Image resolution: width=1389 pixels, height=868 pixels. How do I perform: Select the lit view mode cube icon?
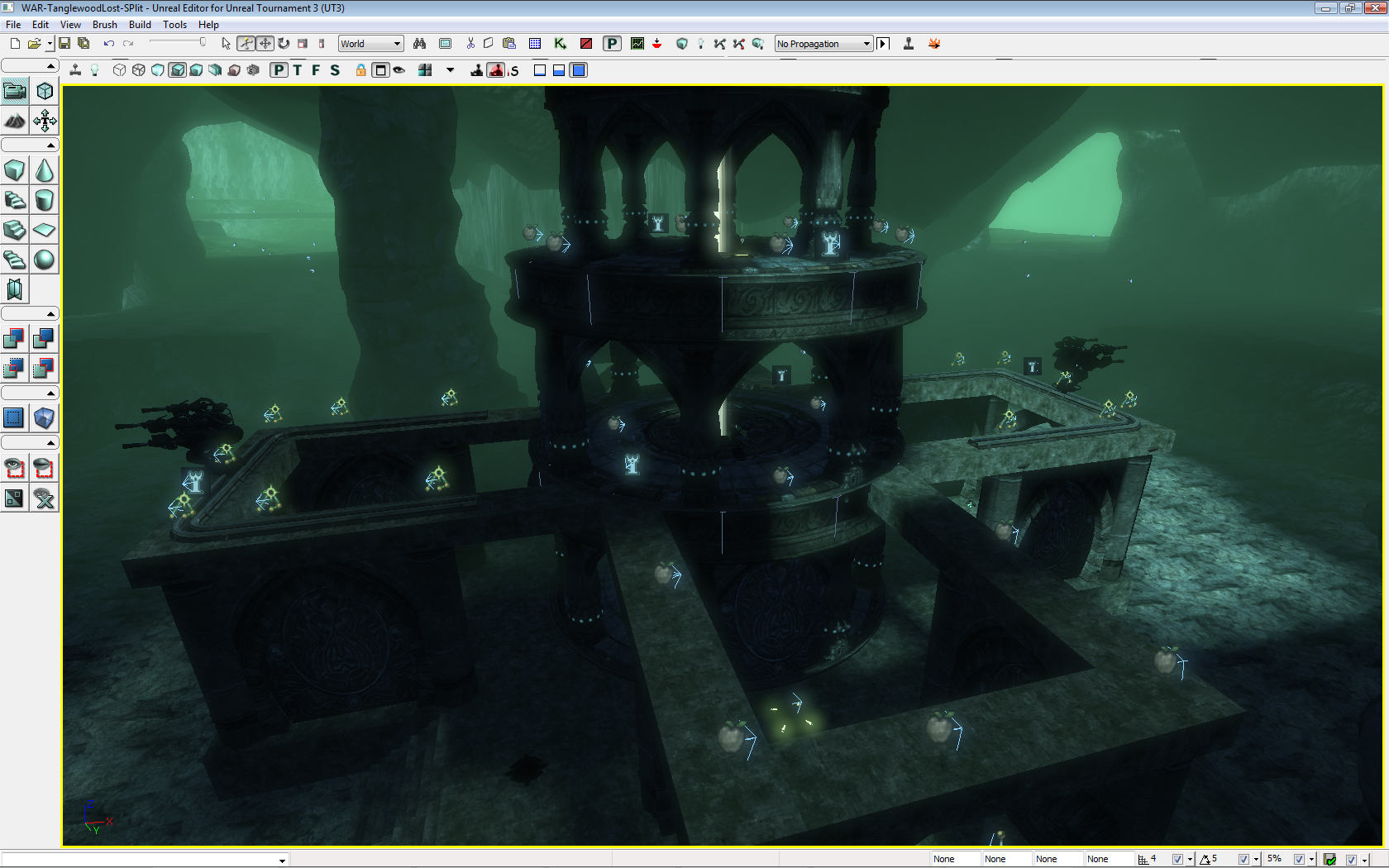177,70
